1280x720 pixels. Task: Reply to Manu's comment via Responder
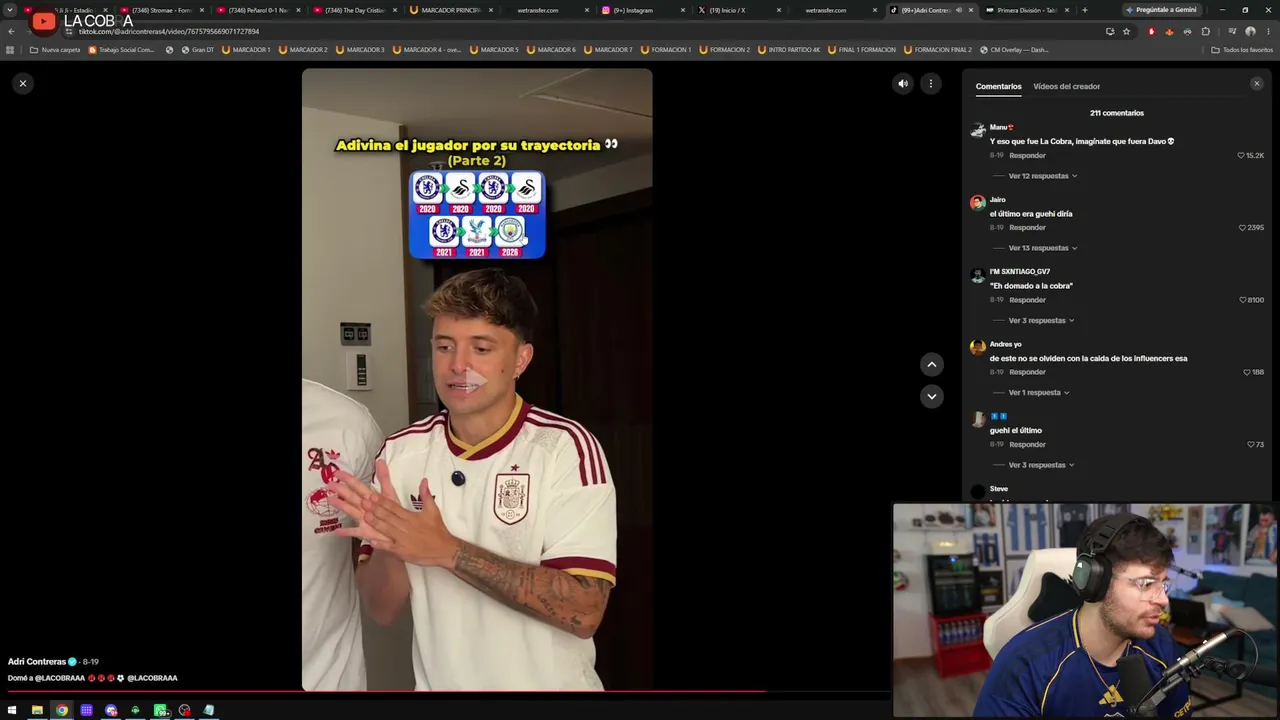(x=1027, y=156)
